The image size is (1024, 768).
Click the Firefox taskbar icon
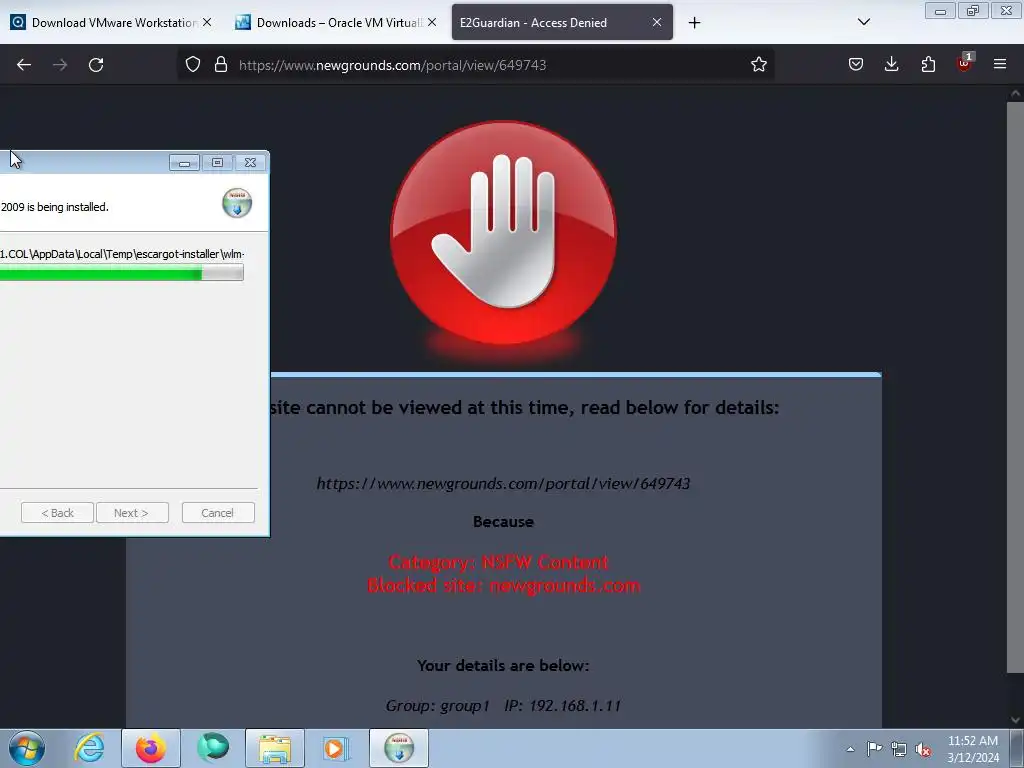(x=151, y=748)
